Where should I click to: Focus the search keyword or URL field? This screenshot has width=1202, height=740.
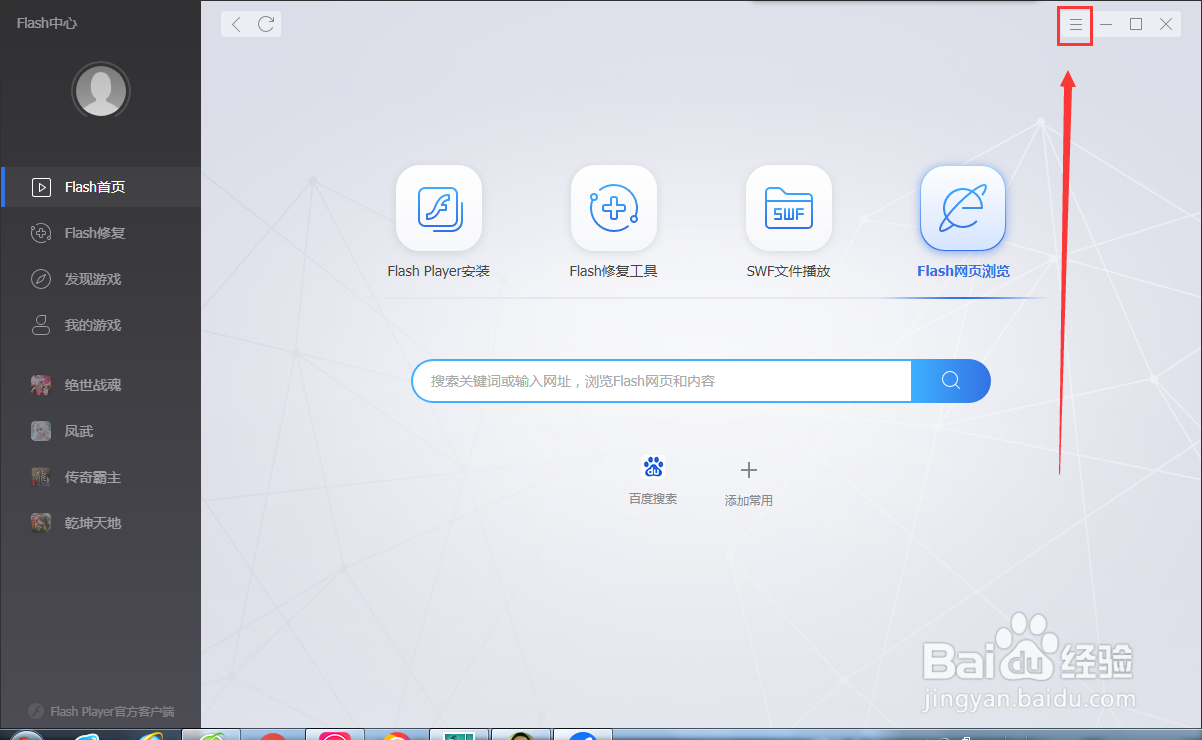click(x=661, y=381)
